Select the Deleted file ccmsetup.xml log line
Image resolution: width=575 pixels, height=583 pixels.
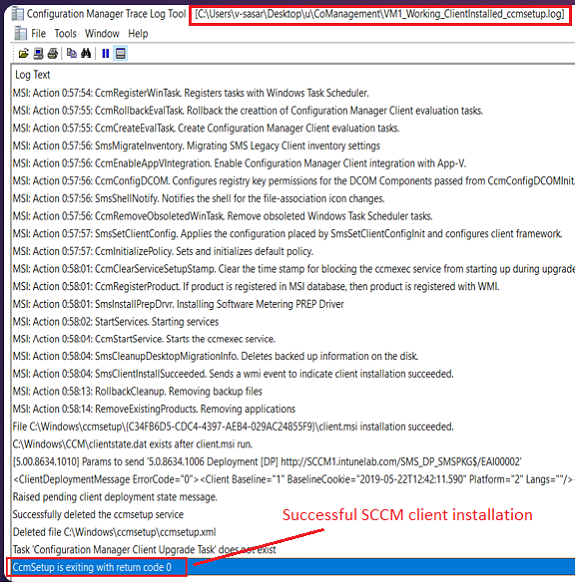click(293, 532)
